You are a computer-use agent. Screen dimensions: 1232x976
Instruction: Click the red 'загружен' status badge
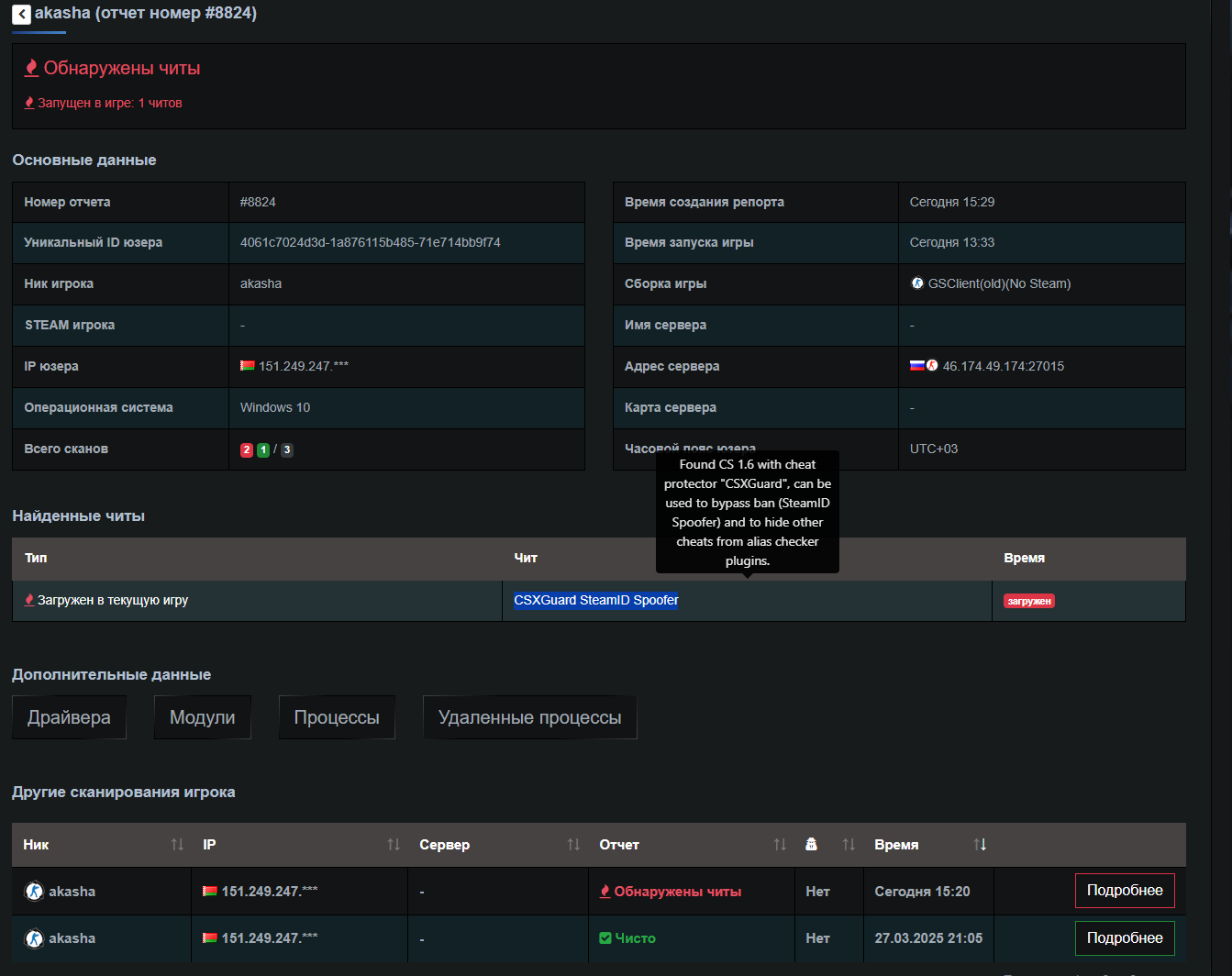coord(1029,601)
